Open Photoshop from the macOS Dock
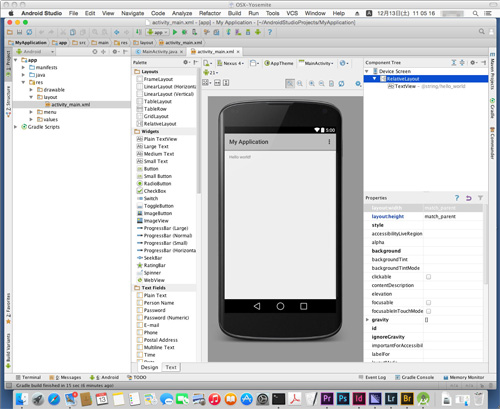This screenshot has width=500, height=409. click(x=343, y=399)
